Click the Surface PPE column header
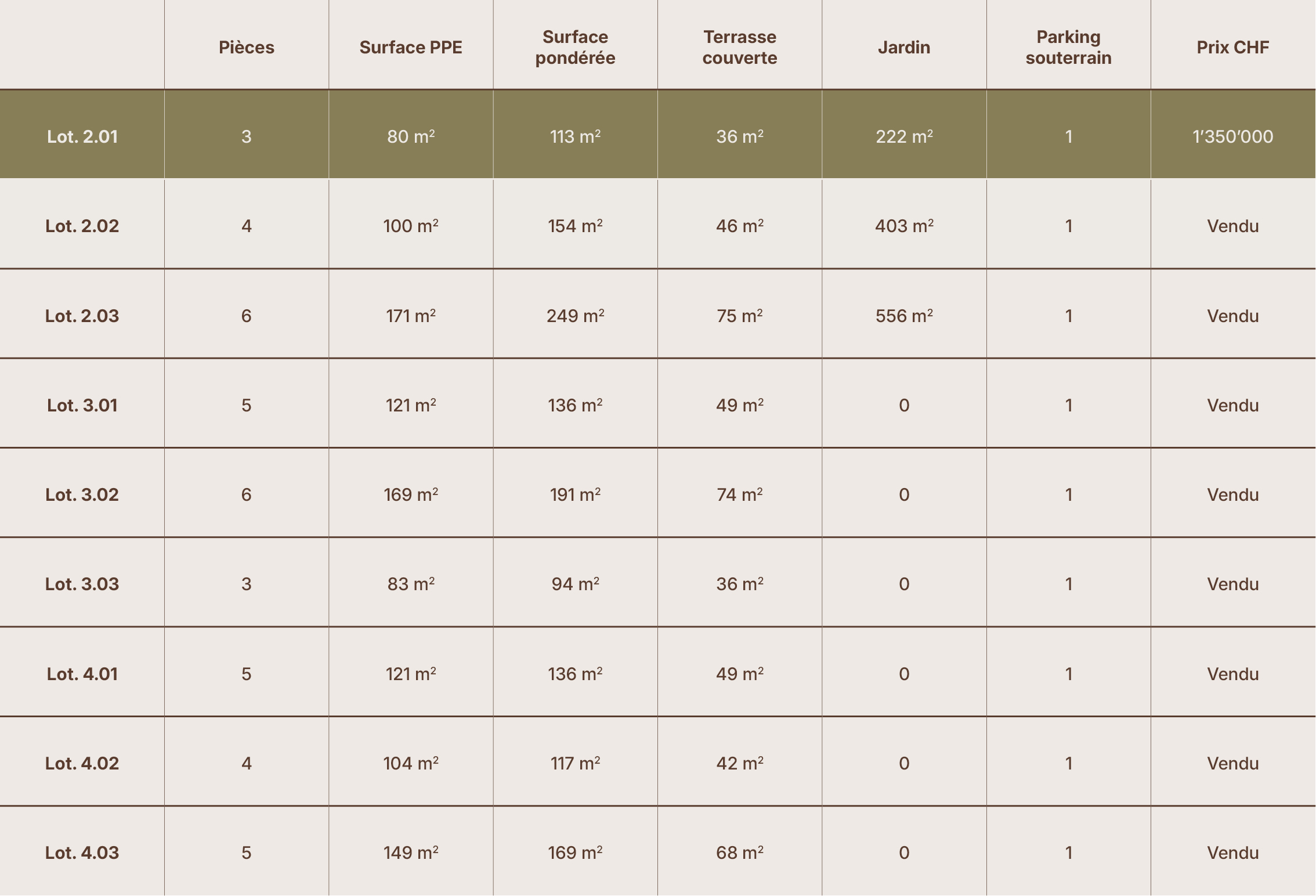Viewport: 1316px width, 896px height. click(x=411, y=47)
